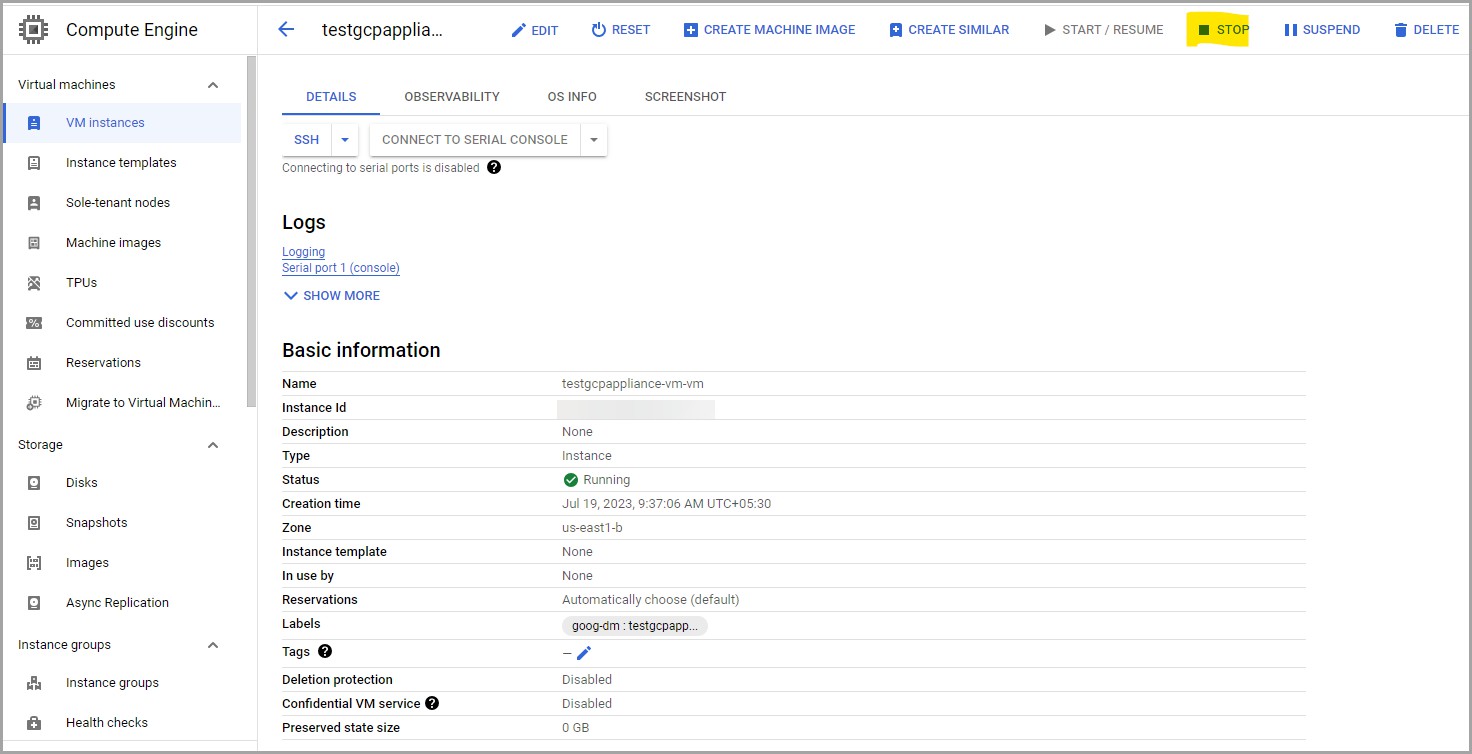Collapse the Virtual machines section

[213, 85]
